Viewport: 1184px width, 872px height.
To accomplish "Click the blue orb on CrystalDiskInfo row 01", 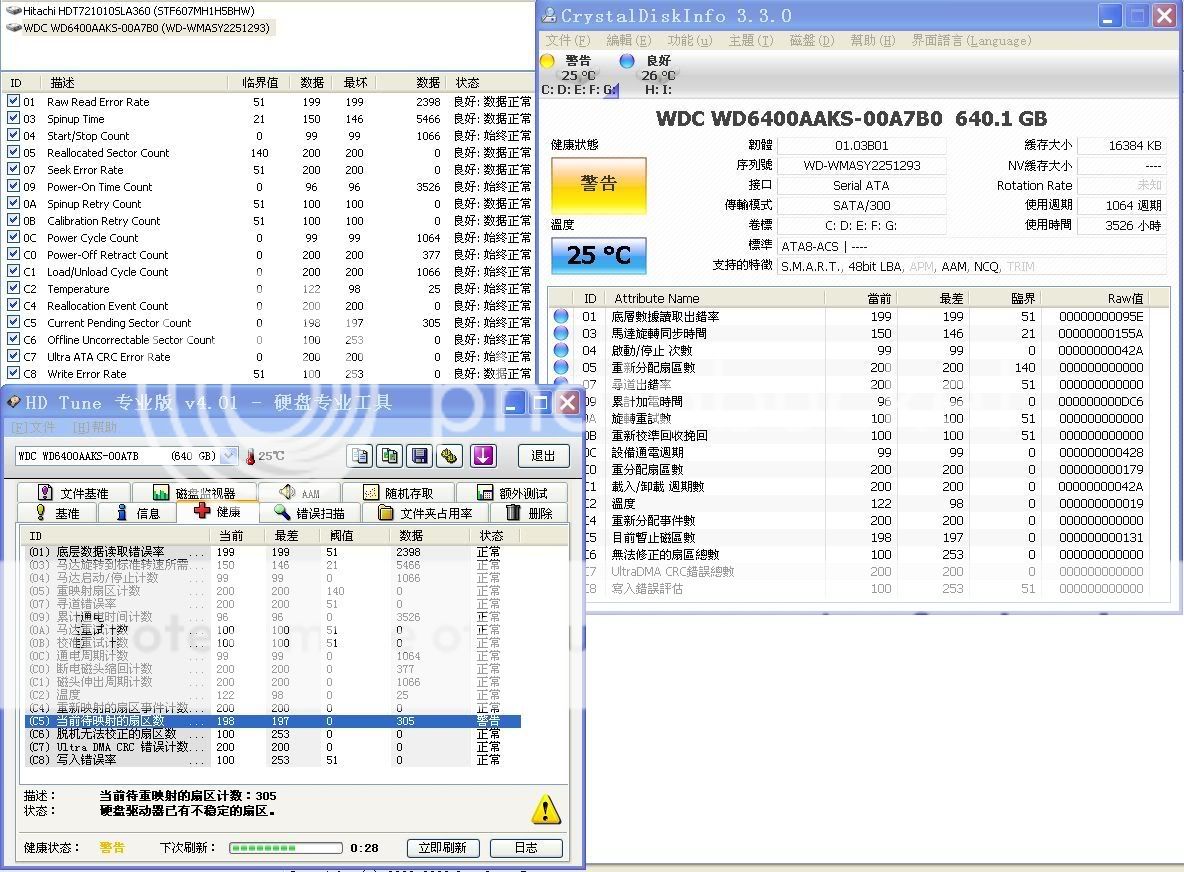I will tap(561, 316).
